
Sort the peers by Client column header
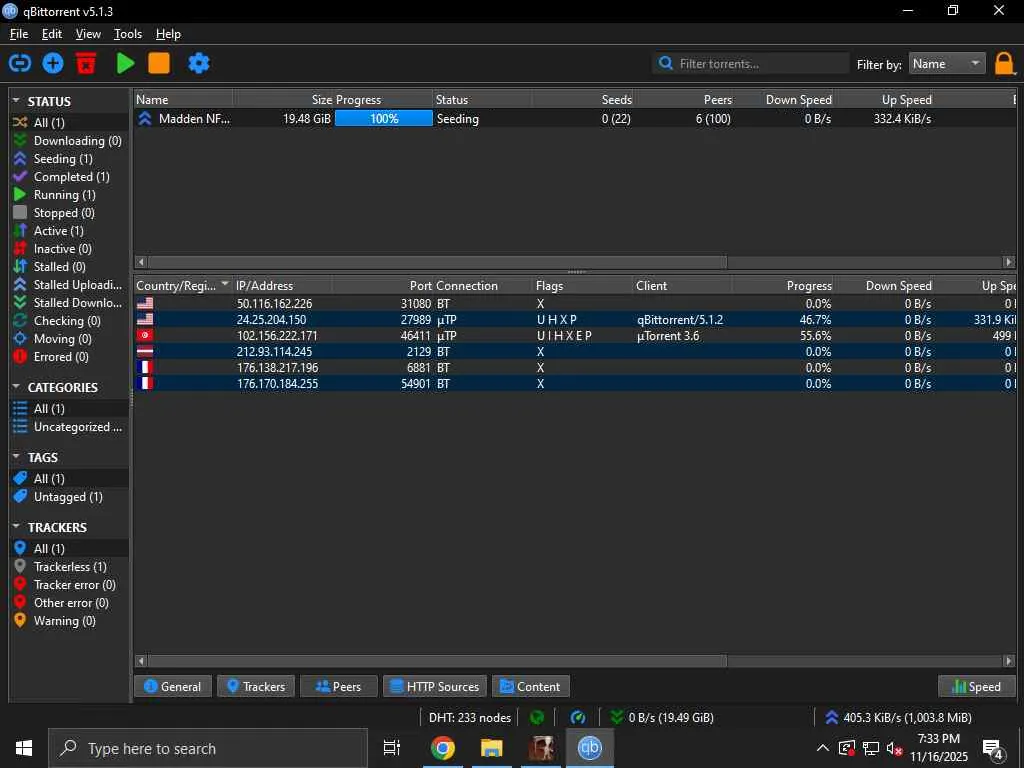coord(682,285)
